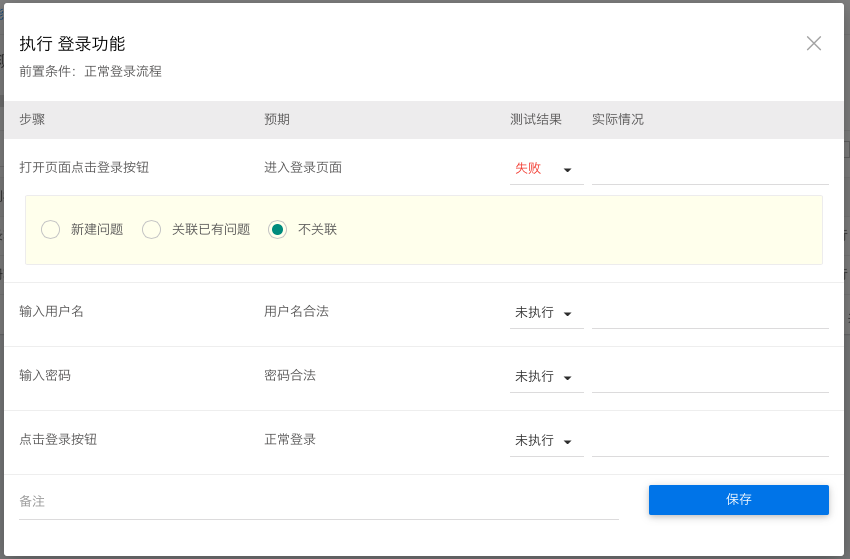The width and height of the screenshot is (850, 559).
Task: Expand the result dropdown for 点击登录按钮 step
Action: [x=546, y=441]
